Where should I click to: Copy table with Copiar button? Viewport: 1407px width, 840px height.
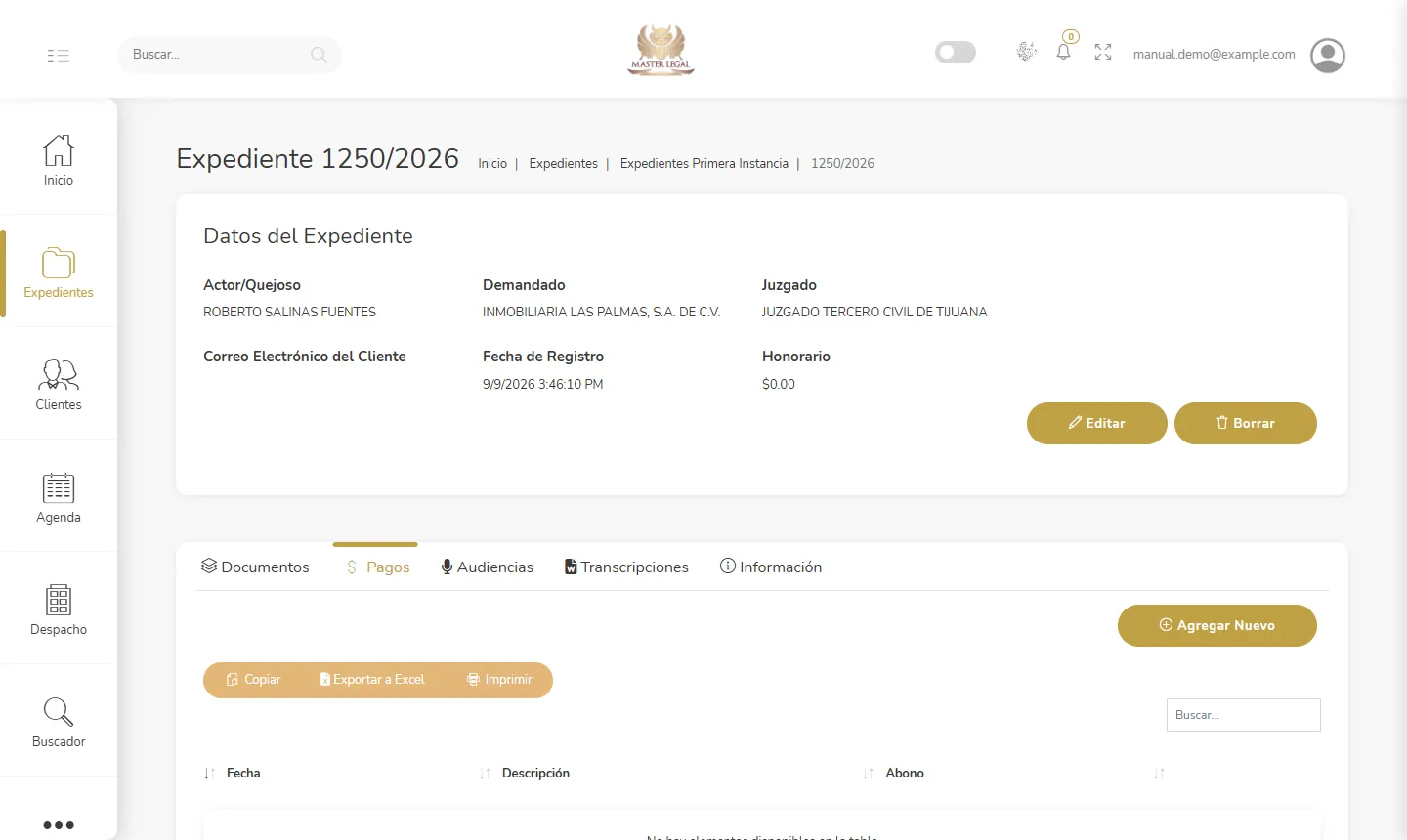tap(253, 680)
